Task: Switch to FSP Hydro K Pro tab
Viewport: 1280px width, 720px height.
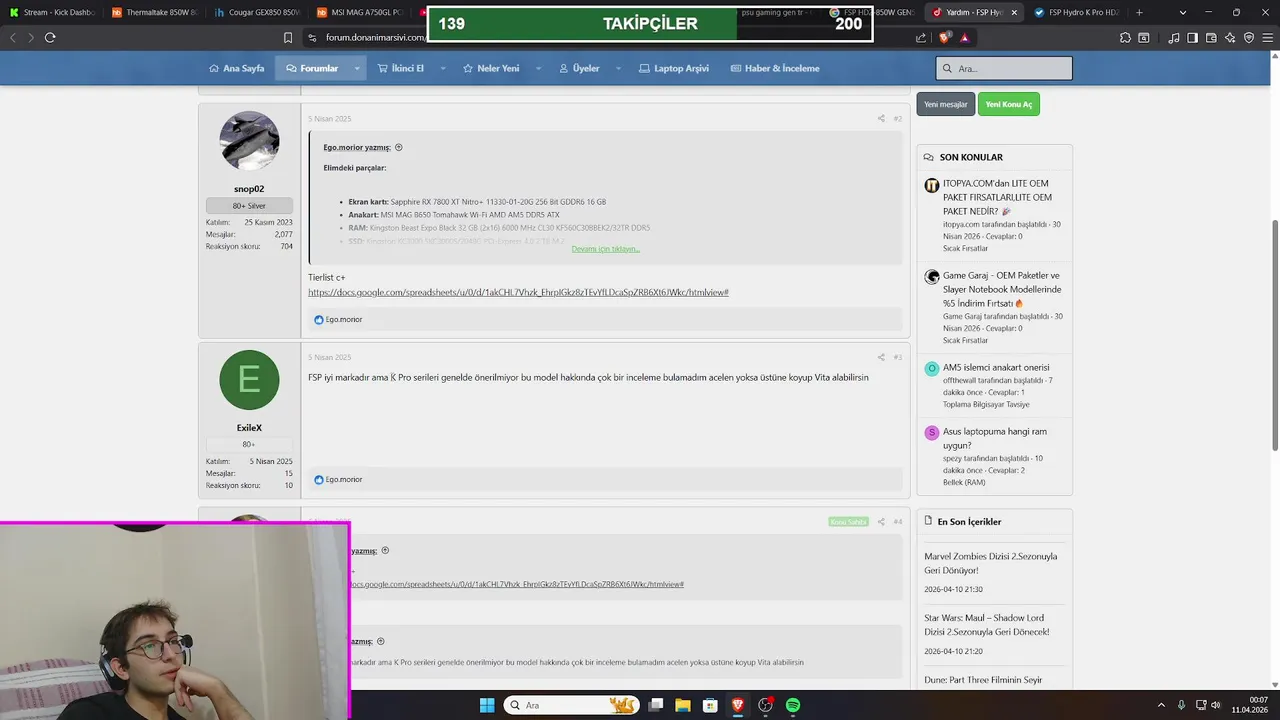Action: tap(1076, 12)
